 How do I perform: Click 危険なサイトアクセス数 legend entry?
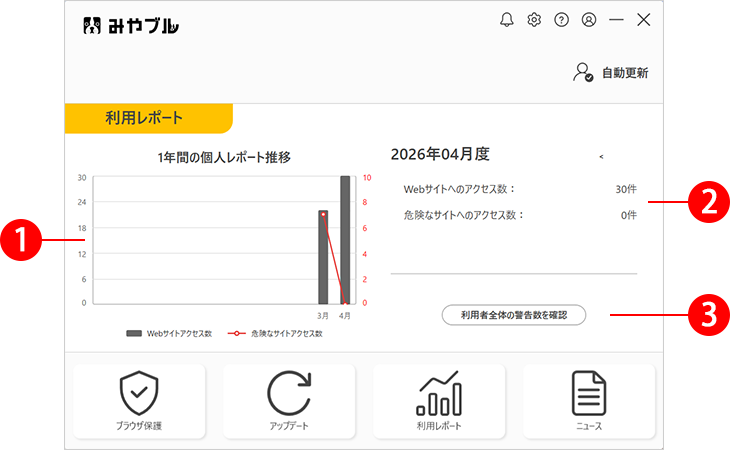[275, 334]
